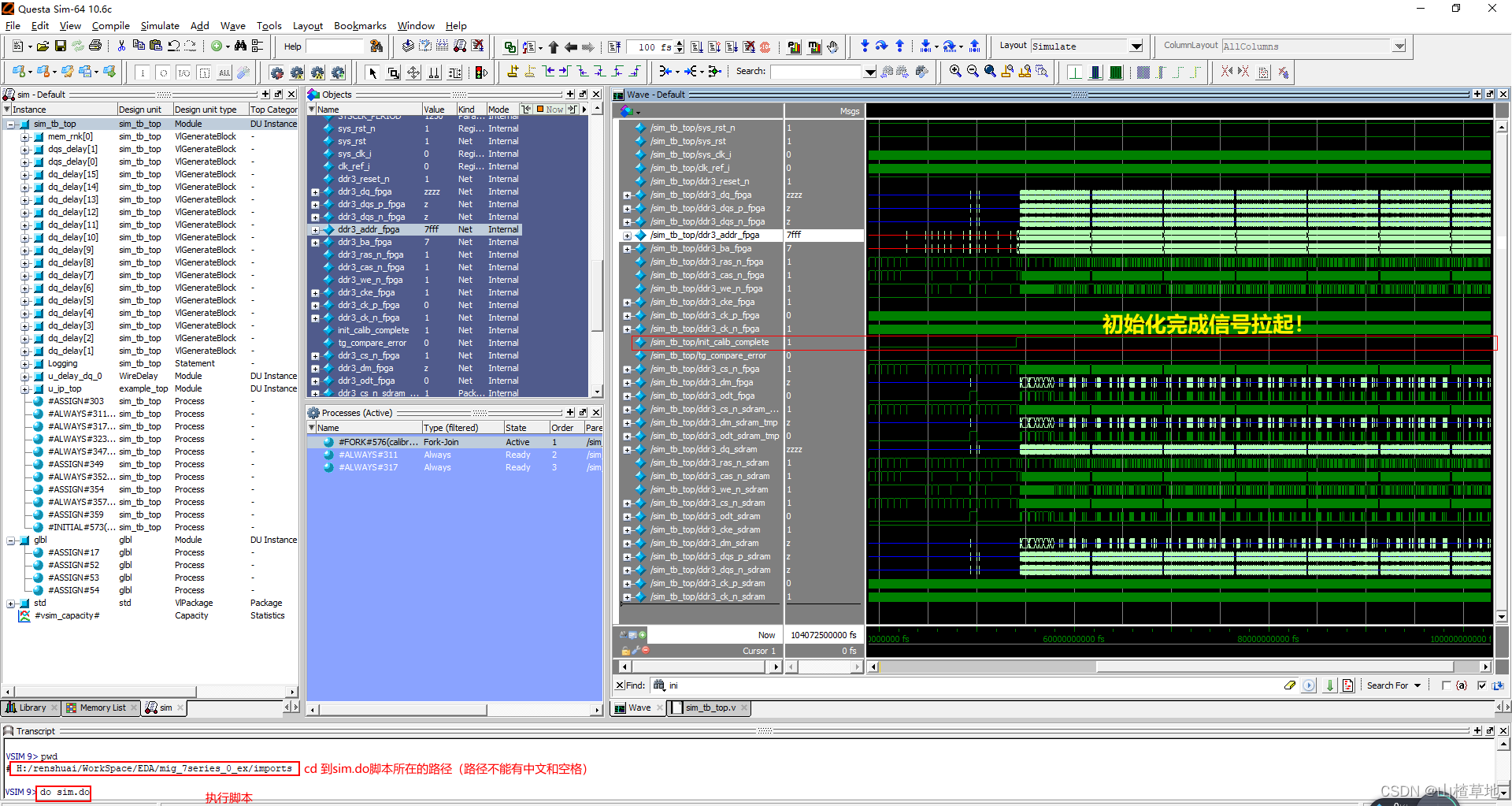This screenshot has width=1512, height=806.
Task: Click the Find Previous circular arrow button
Action: (x=1309, y=685)
